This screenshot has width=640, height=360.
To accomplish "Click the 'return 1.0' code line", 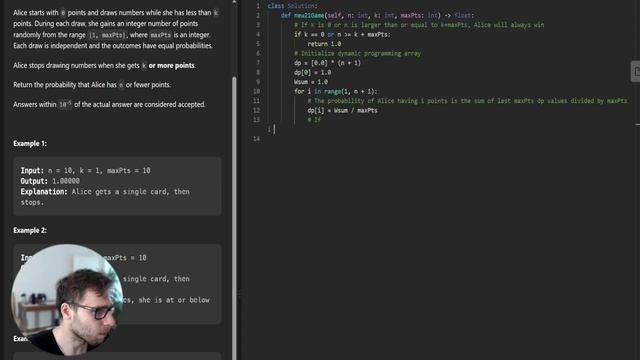I will click(x=324, y=44).
